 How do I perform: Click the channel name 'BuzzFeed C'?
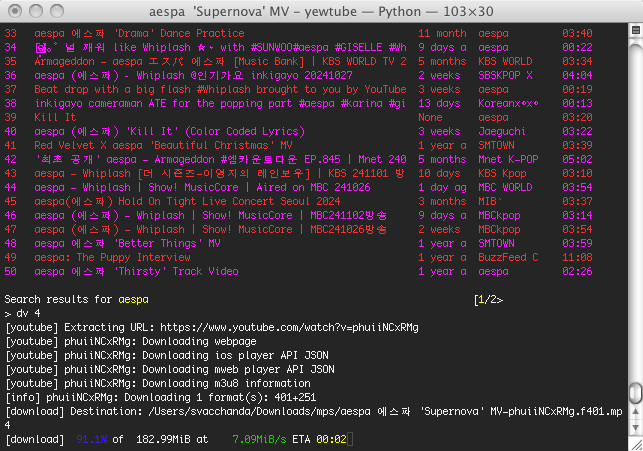click(508, 257)
